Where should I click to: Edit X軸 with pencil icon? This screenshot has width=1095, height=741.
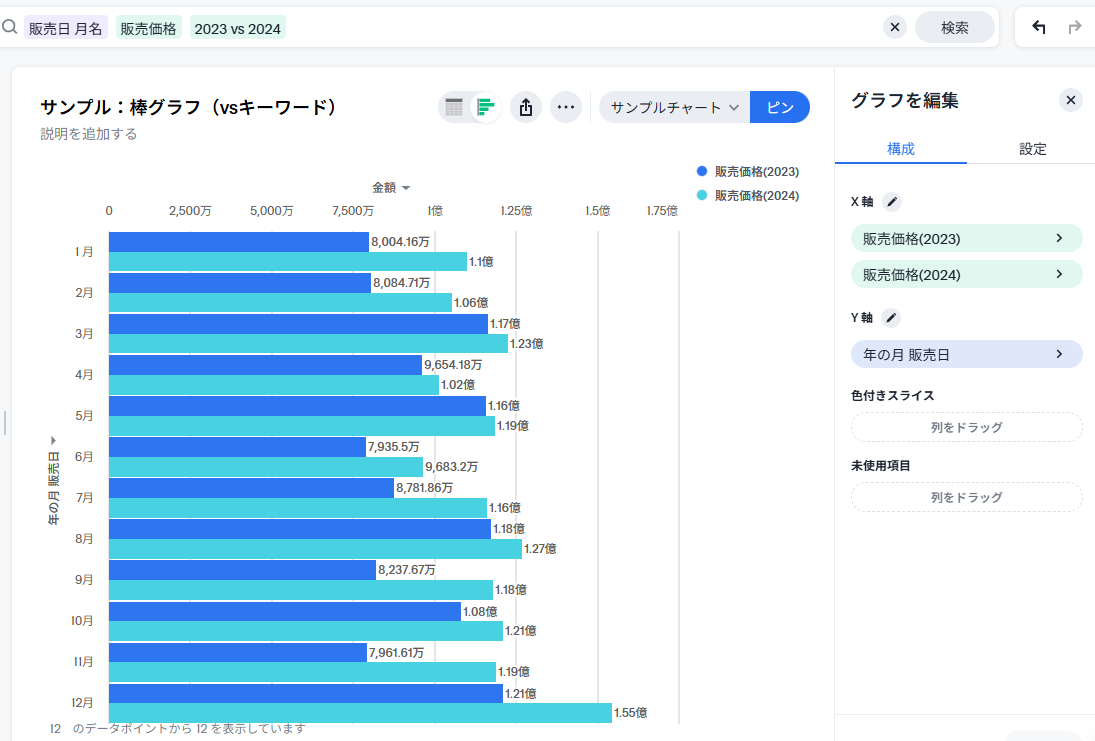pyautogui.click(x=892, y=202)
